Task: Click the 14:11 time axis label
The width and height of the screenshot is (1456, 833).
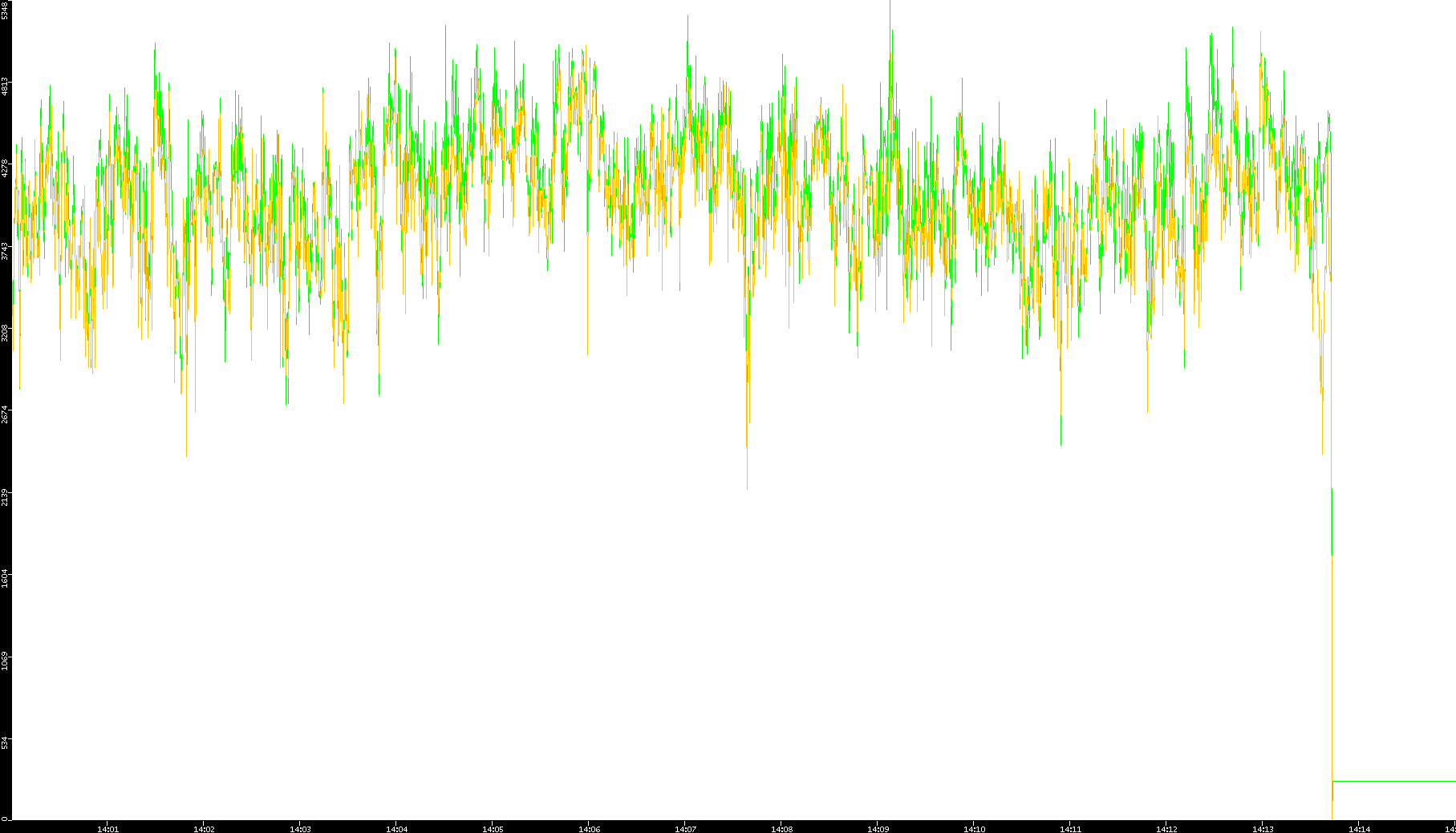Action: (1070, 829)
